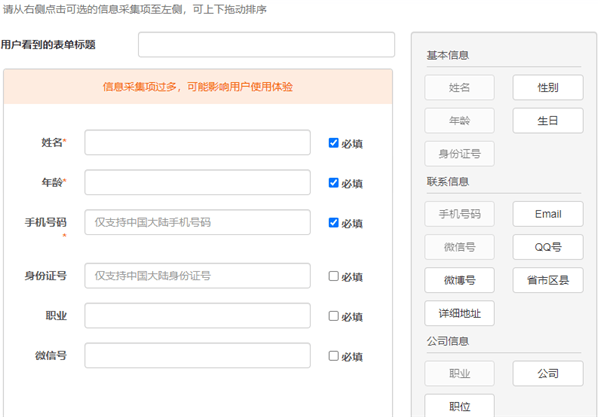Add the 性别 item to the form

[x=548, y=88]
